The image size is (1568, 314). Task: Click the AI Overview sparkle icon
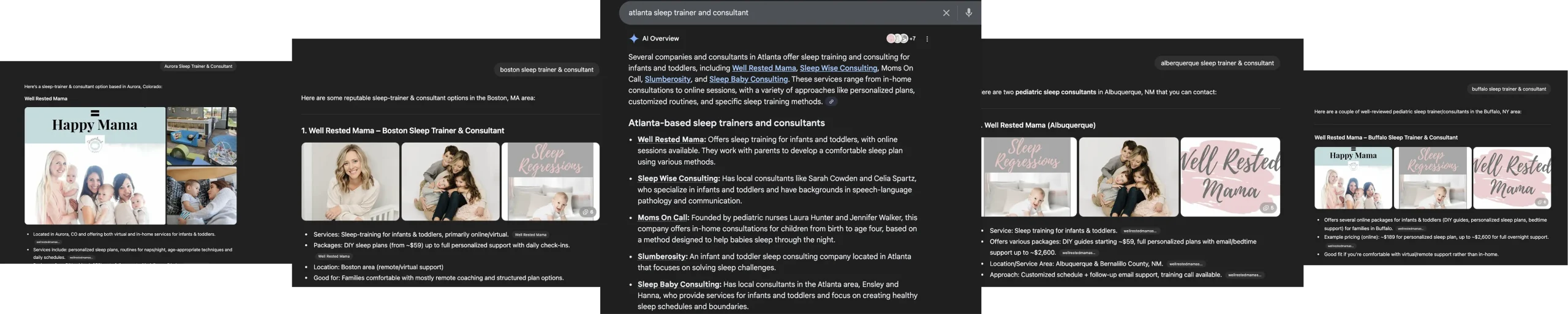633,39
